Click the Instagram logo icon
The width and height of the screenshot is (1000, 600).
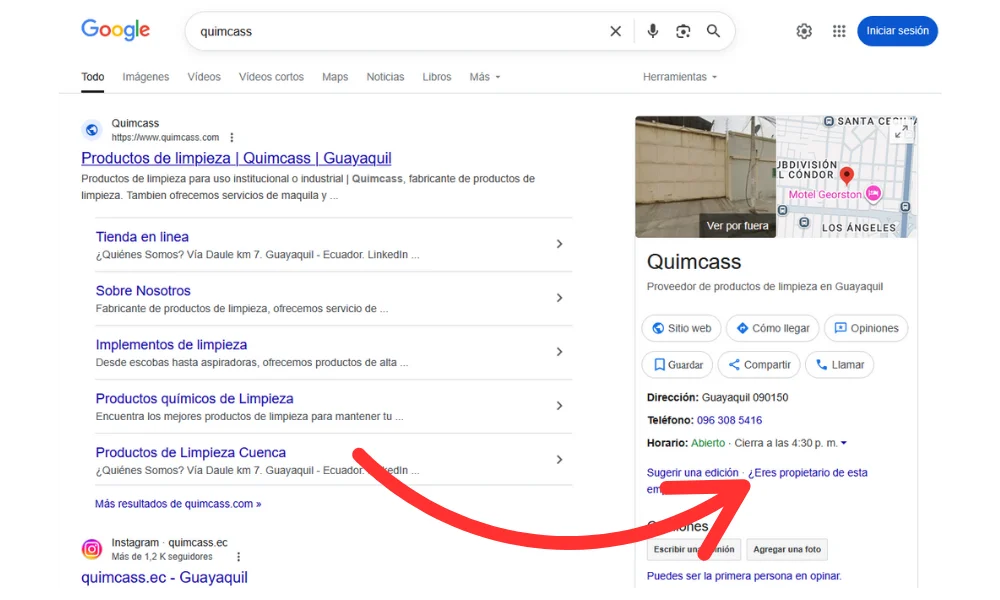92,549
